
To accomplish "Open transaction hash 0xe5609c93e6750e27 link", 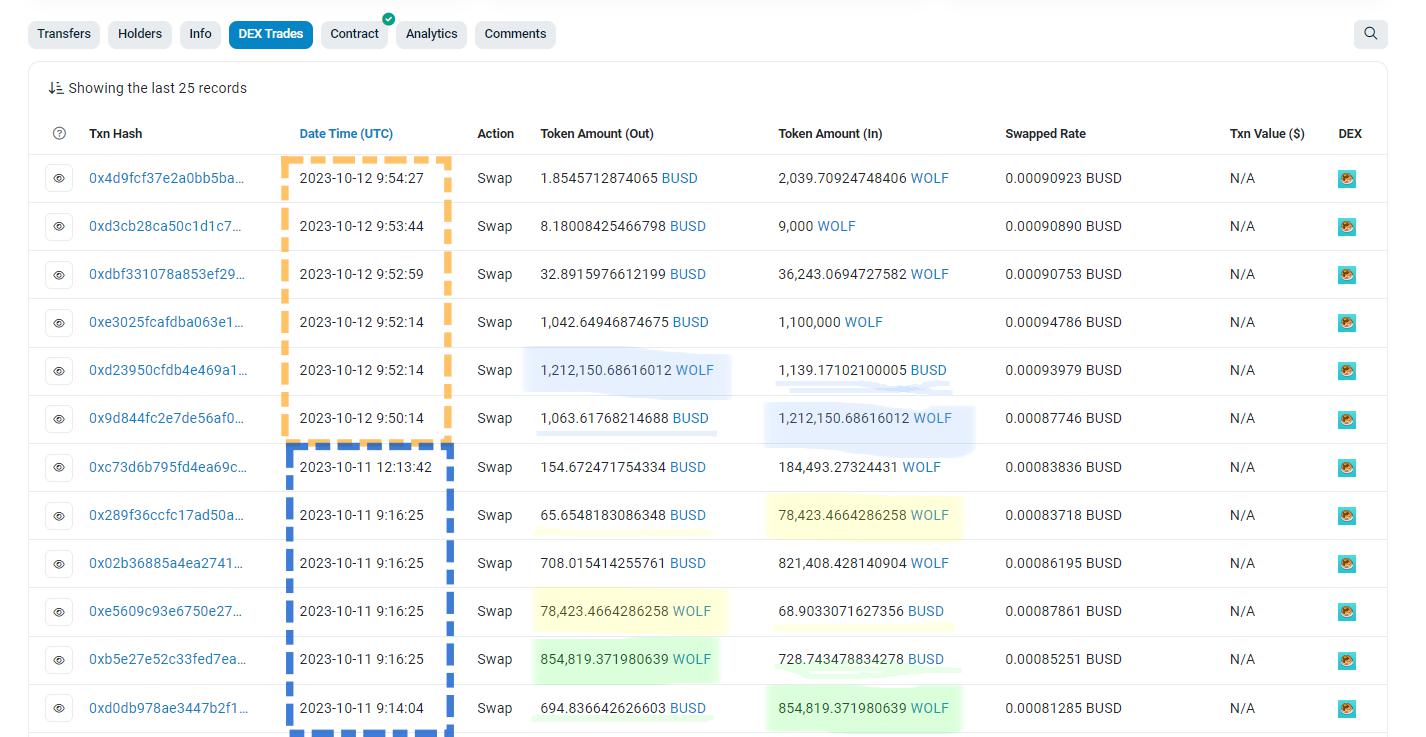I will (166, 611).
